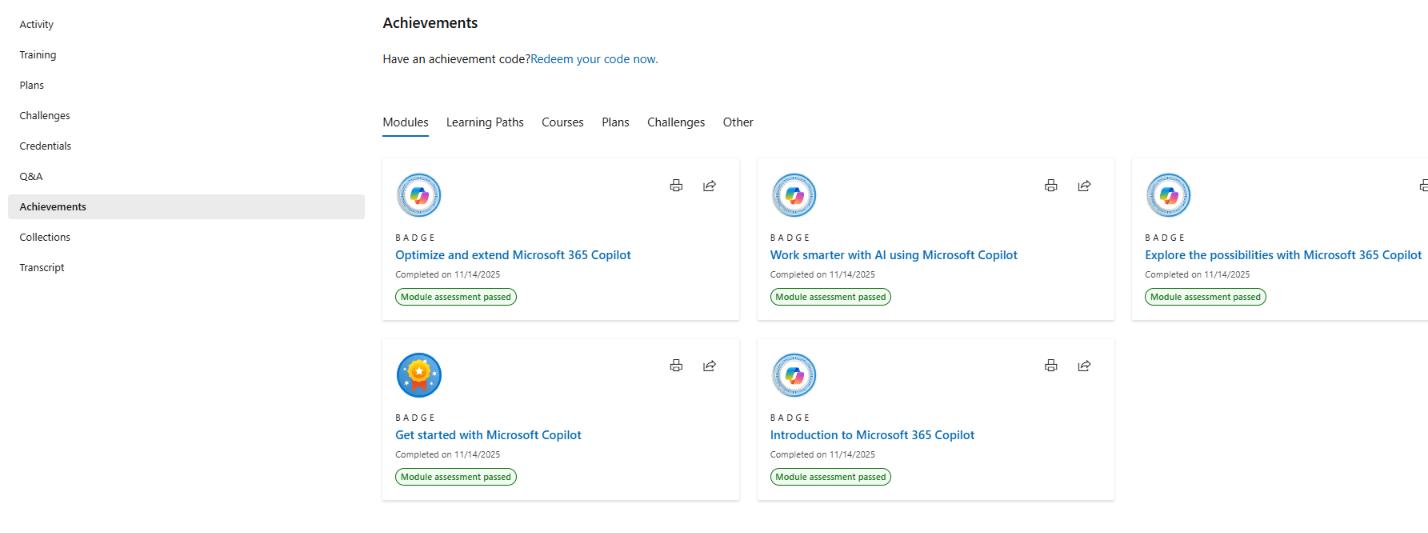Click the Explore the possibilities badge image
The image size is (1428, 533).
[x=1168, y=195]
